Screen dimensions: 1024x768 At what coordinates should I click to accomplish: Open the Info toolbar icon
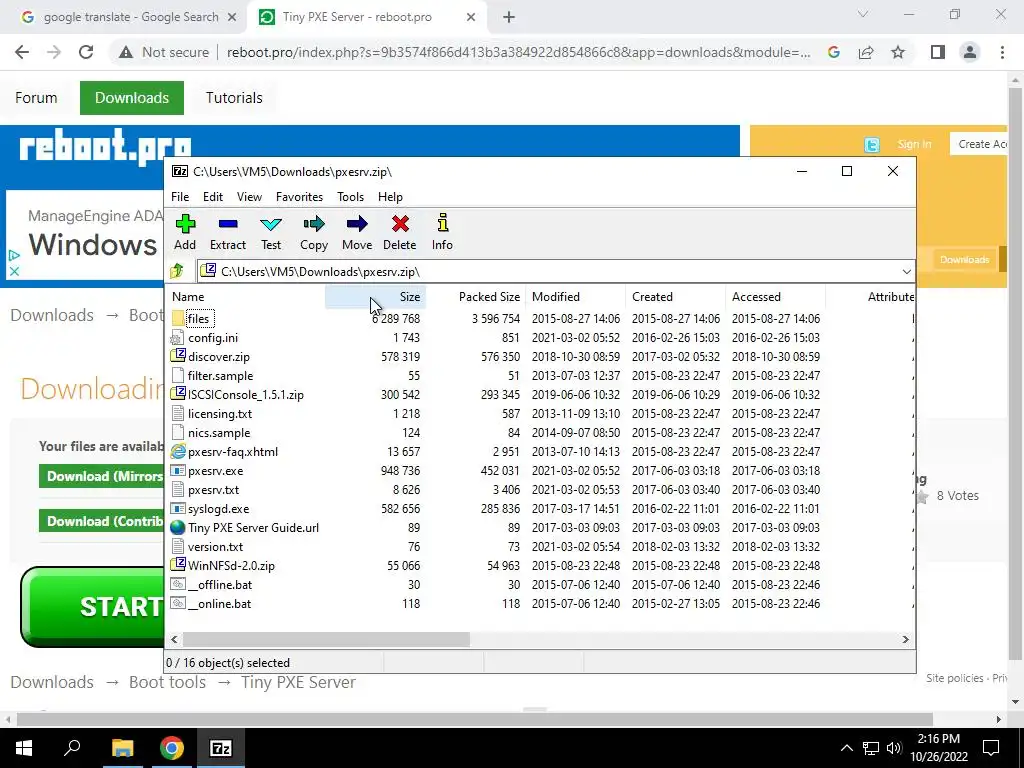click(x=442, y=232)
